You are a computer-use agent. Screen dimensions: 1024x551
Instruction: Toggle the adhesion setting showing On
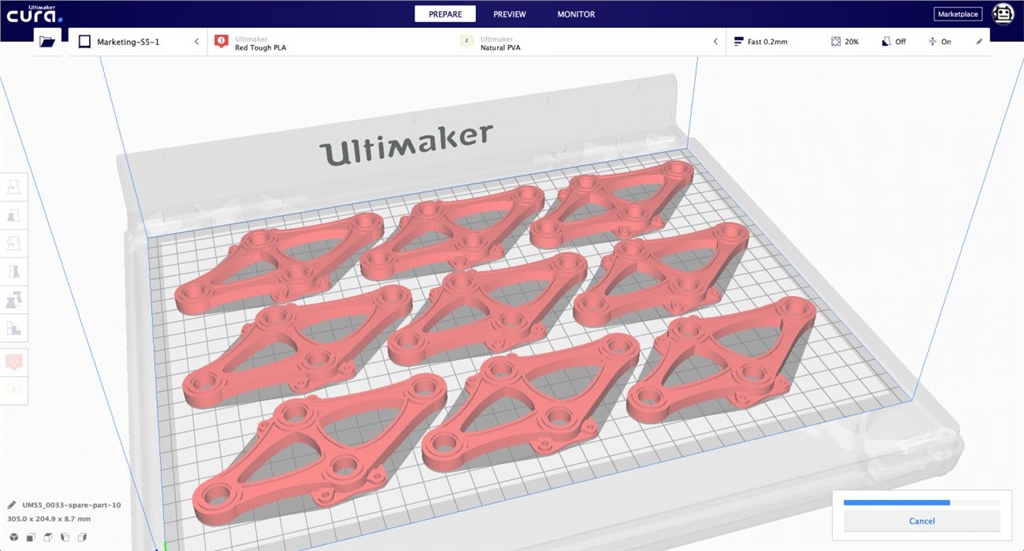(x=940, y=42)
